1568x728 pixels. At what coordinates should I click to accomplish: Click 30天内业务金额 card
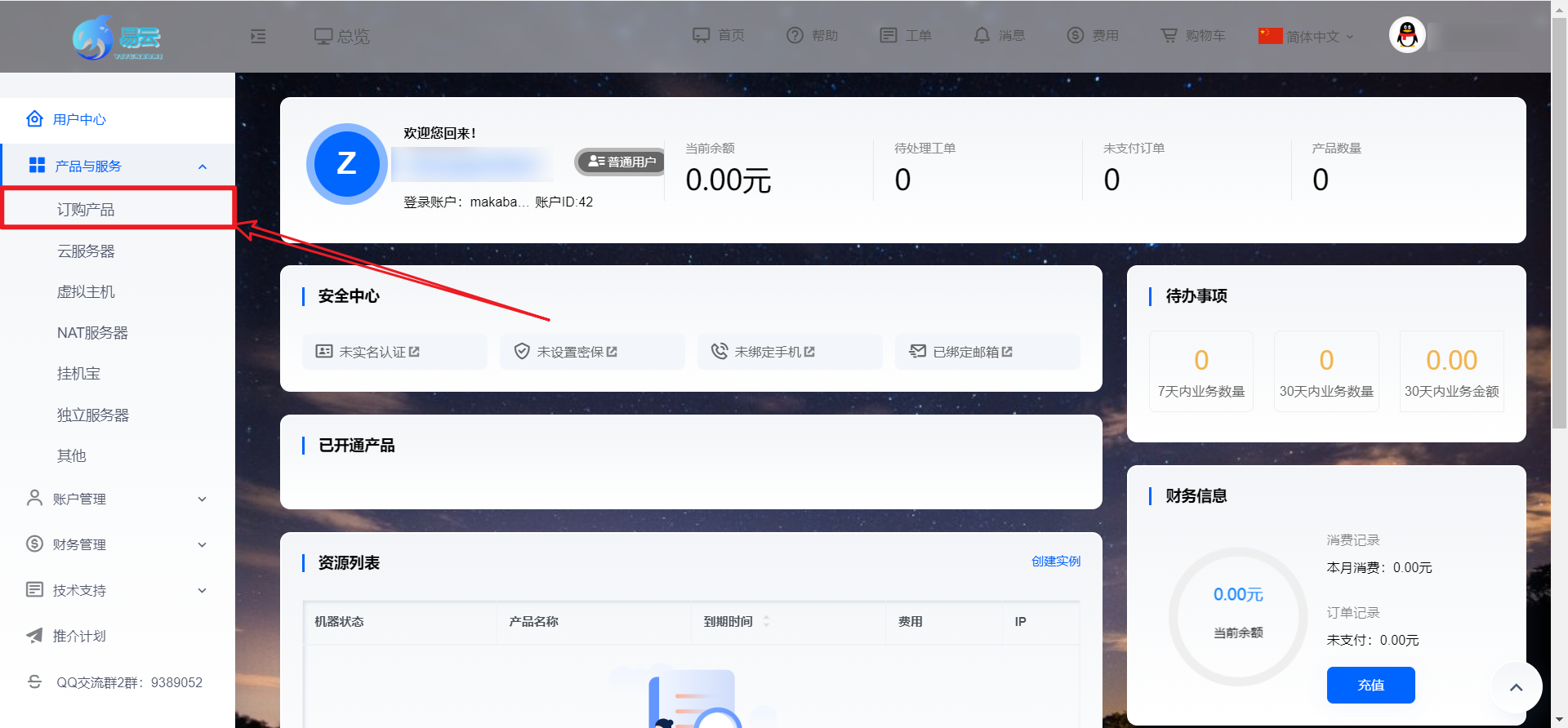pyautogui.click(x=1451, y=371)
